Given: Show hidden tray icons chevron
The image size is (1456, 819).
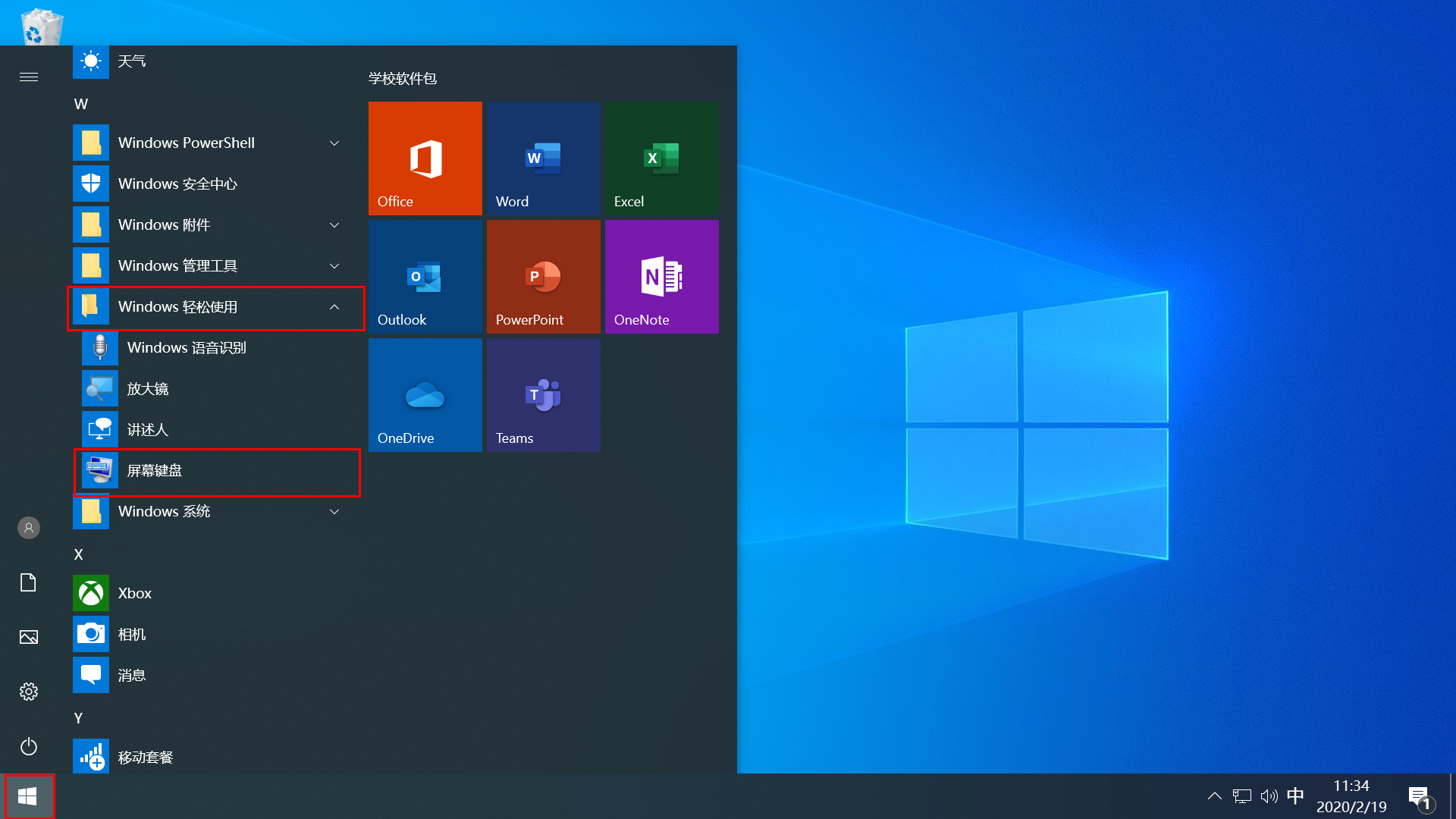Looking at the screenshot, I should (1214, 796).
